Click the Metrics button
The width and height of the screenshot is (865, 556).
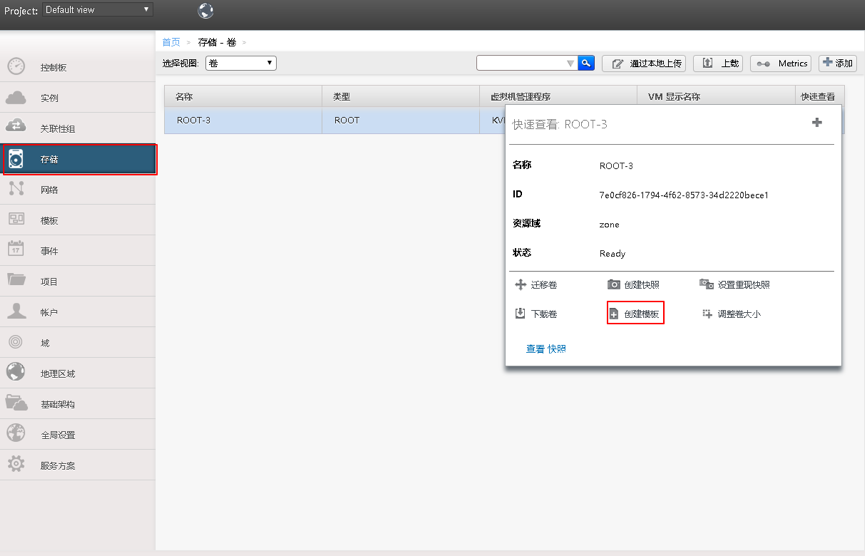(x=781, y=63)
